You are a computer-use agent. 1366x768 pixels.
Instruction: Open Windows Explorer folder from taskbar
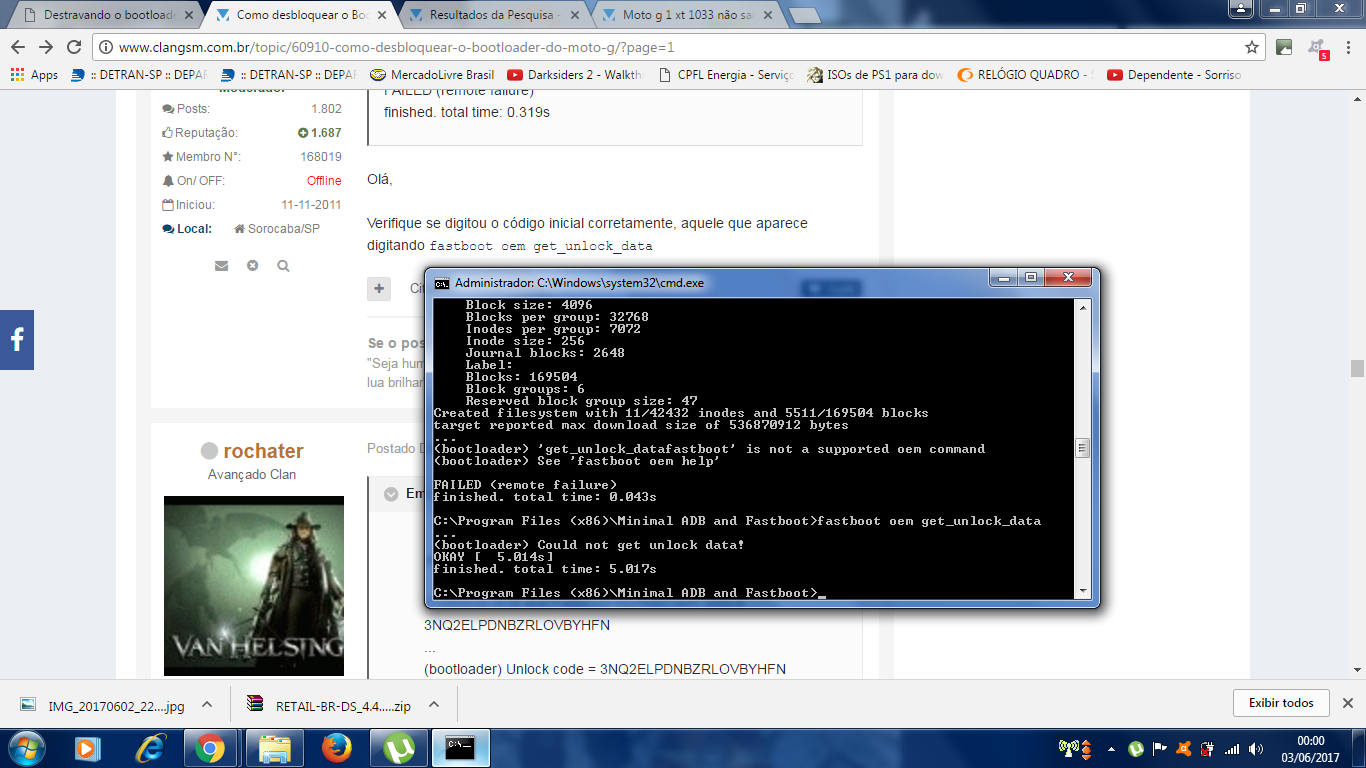[x=275, y=748]
